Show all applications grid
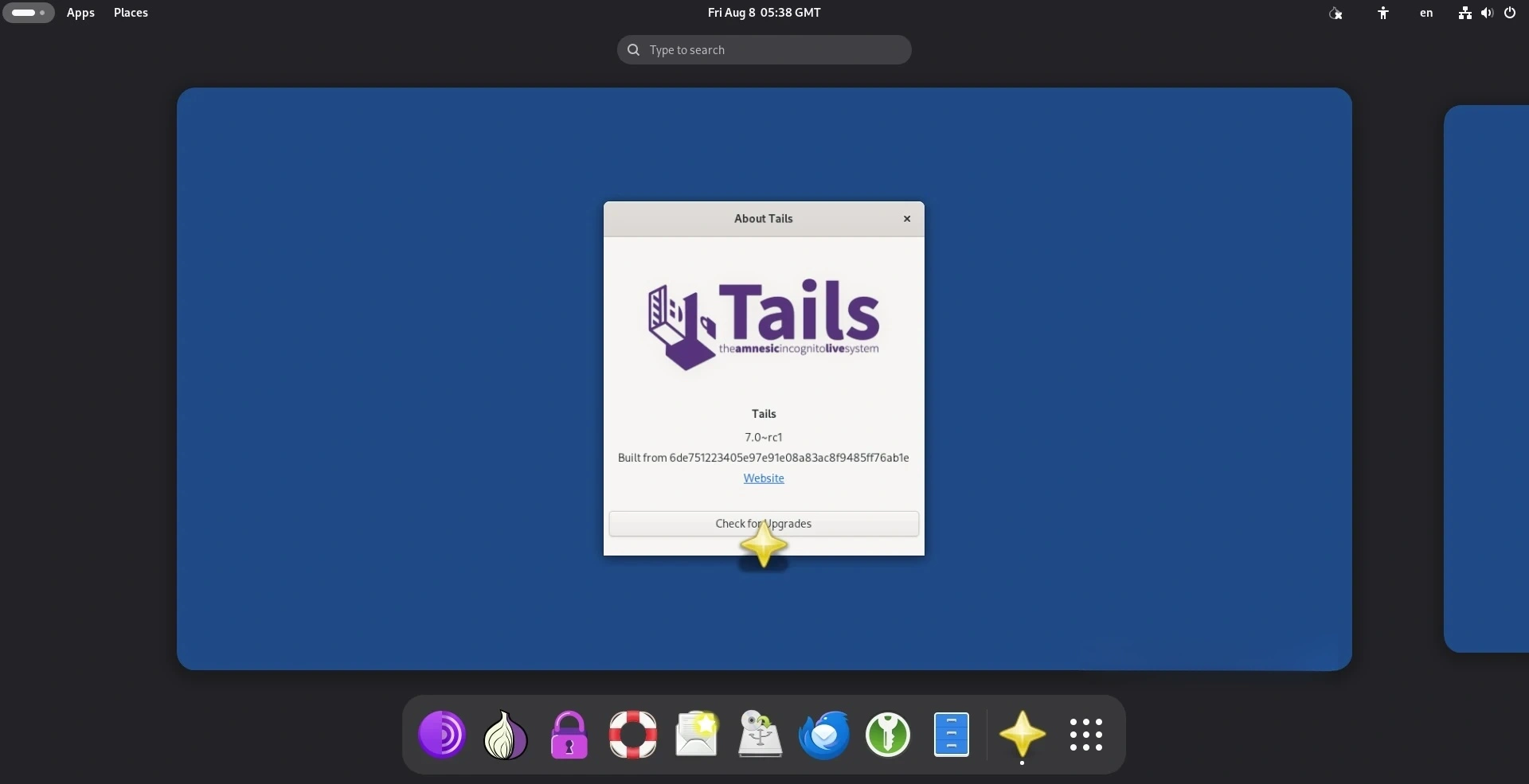 [1086, 735]
